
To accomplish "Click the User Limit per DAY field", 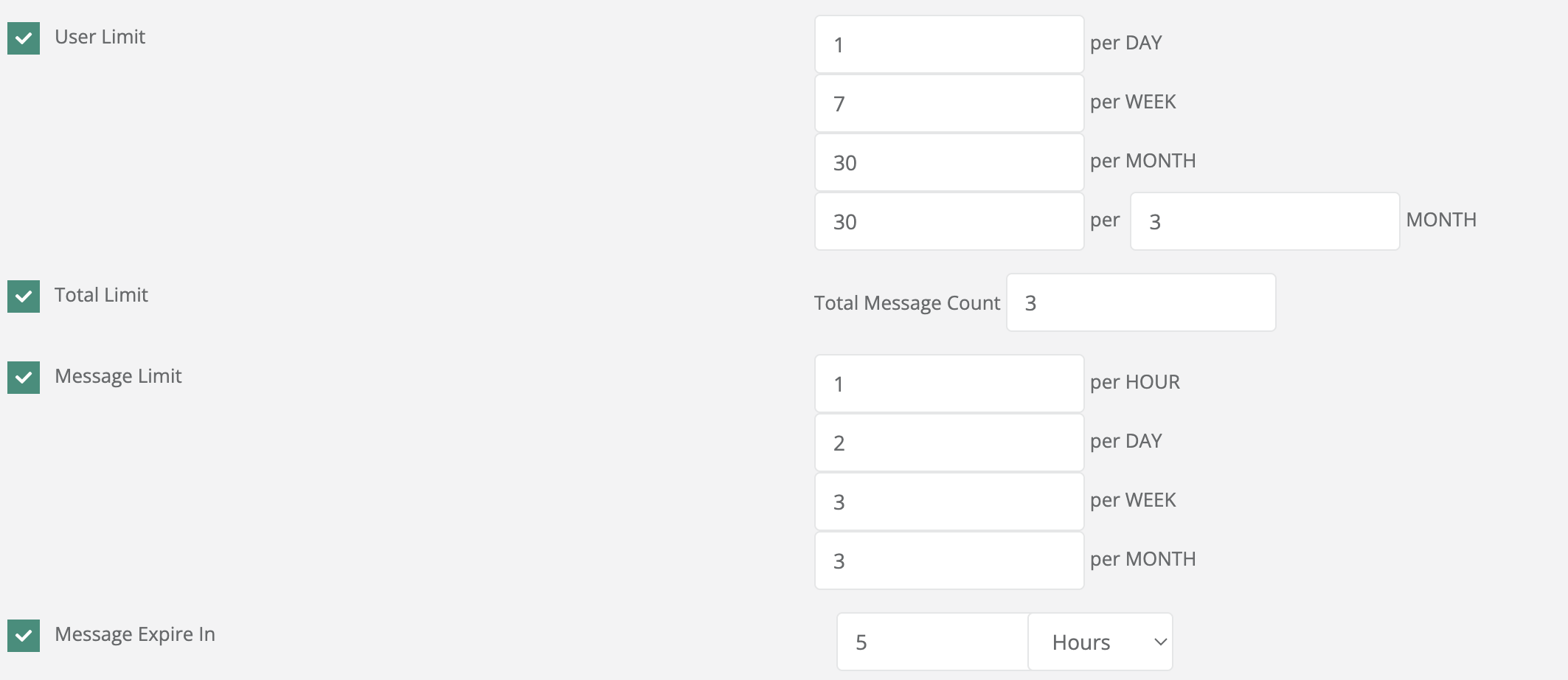I will pyautogui.click(x=948, y=45).
